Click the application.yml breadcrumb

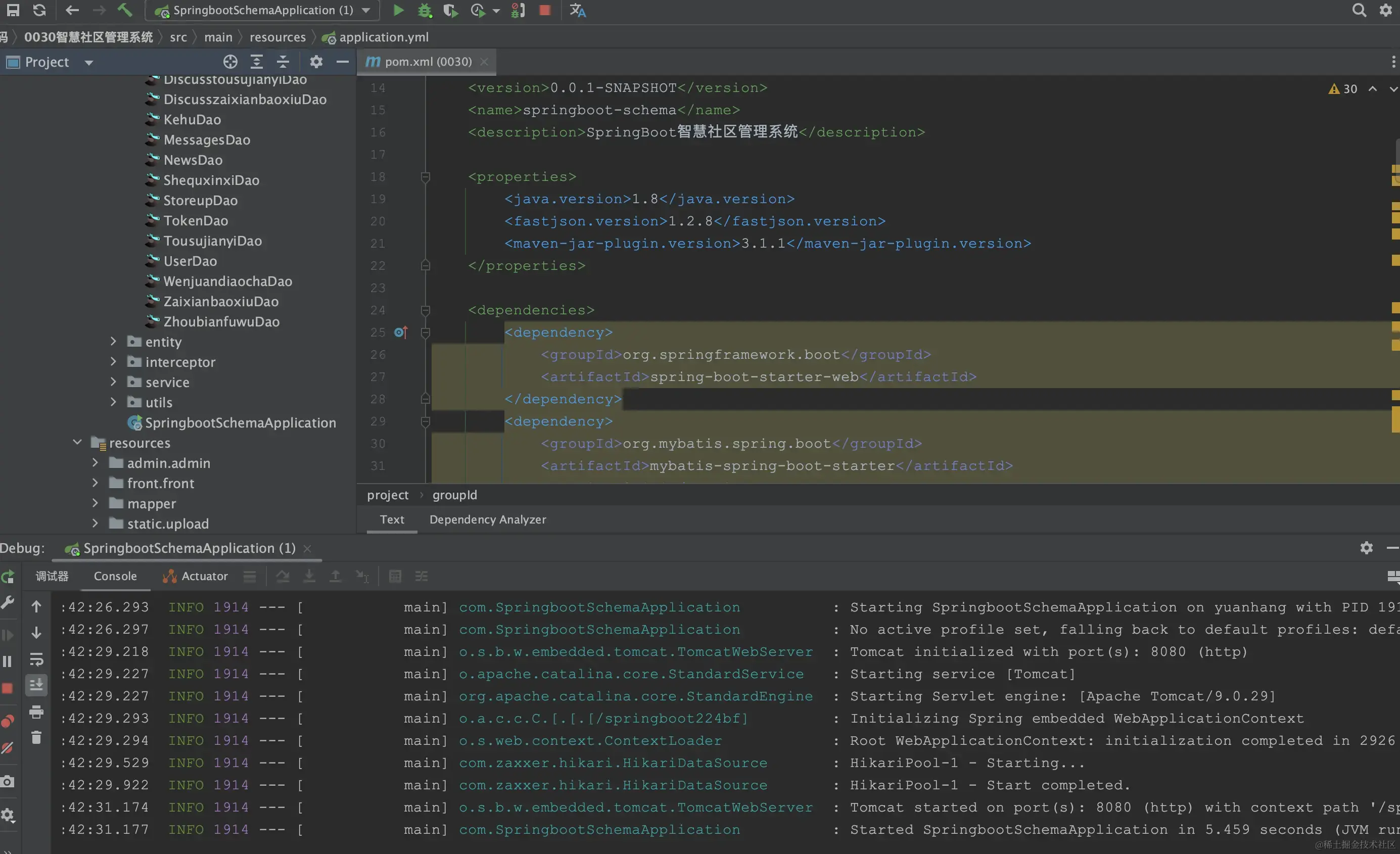(x=376, y=37)
